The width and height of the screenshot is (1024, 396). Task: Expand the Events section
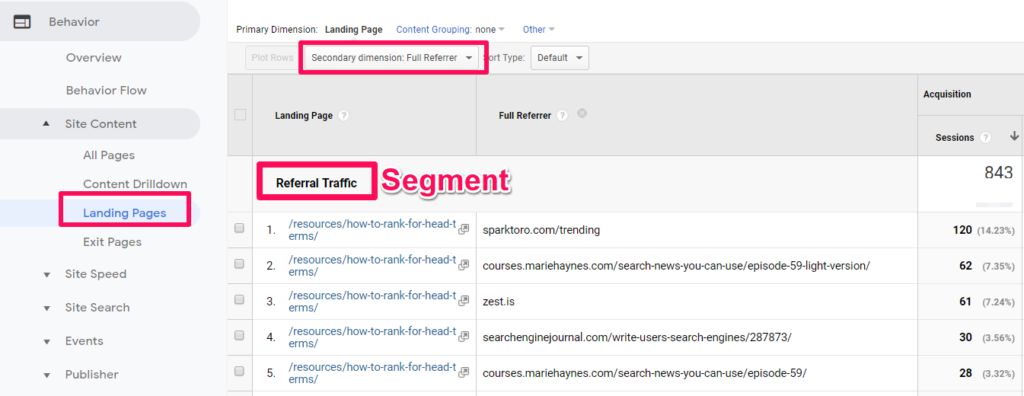[46, 341]
